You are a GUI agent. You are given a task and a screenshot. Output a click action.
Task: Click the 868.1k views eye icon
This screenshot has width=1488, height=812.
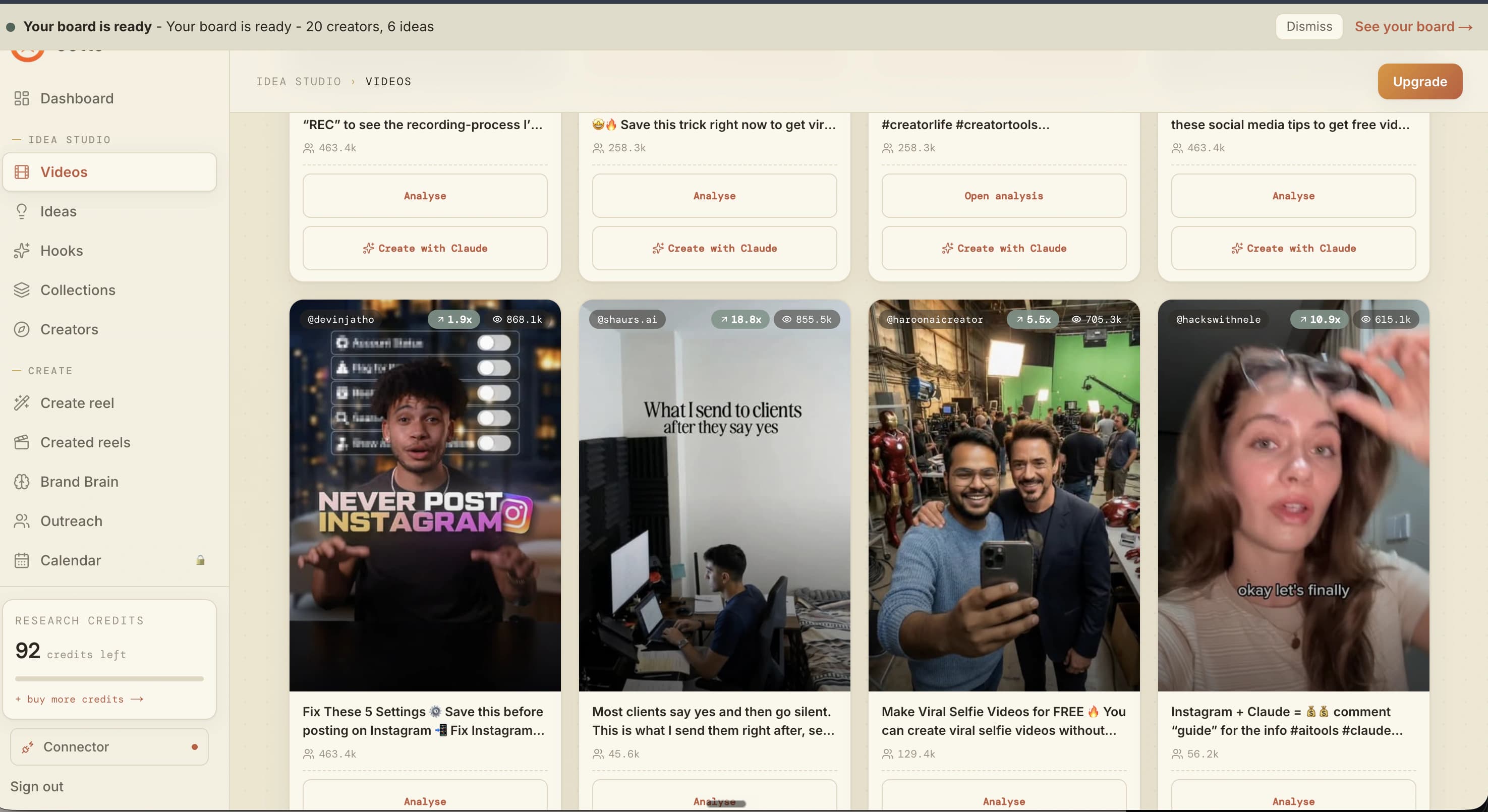[x=497, y=319]
